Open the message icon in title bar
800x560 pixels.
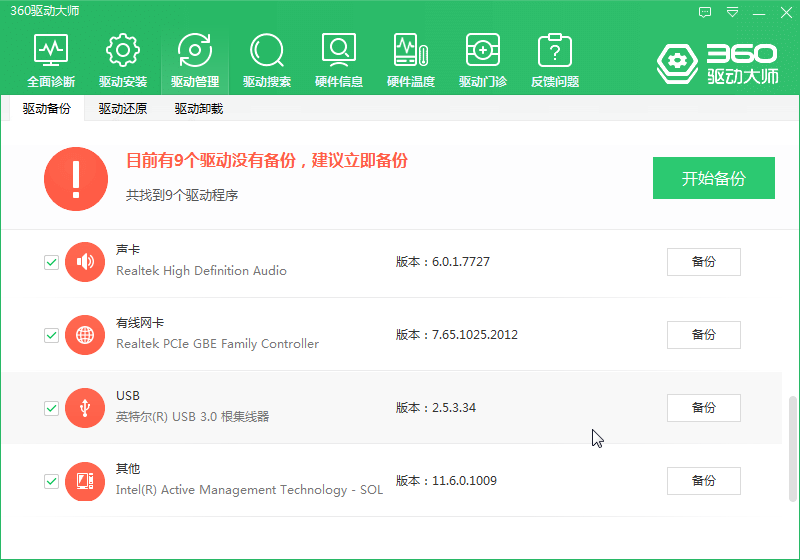click(x=706, y=12)
